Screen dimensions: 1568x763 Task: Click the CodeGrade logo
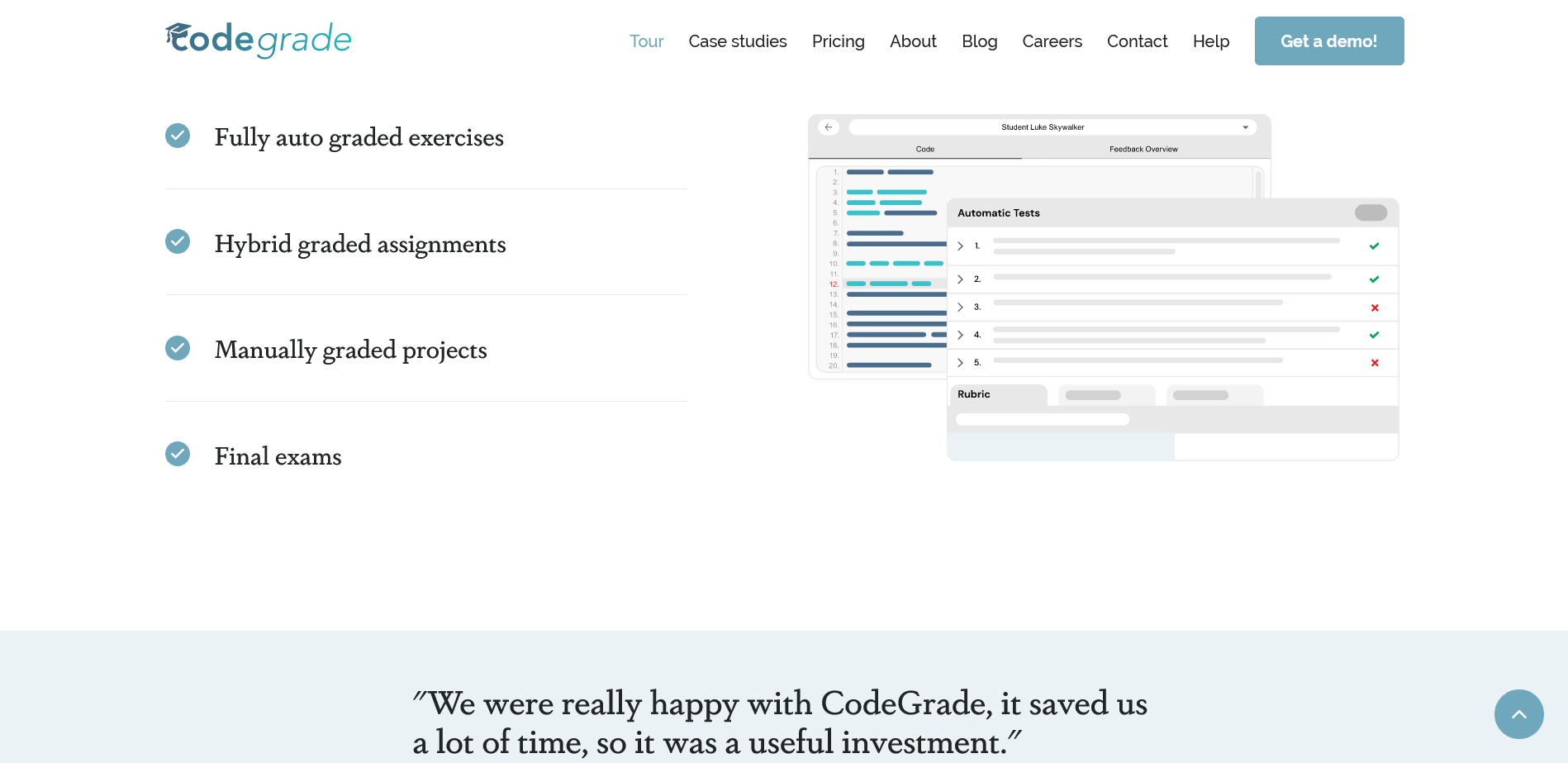tap(259, 40)
